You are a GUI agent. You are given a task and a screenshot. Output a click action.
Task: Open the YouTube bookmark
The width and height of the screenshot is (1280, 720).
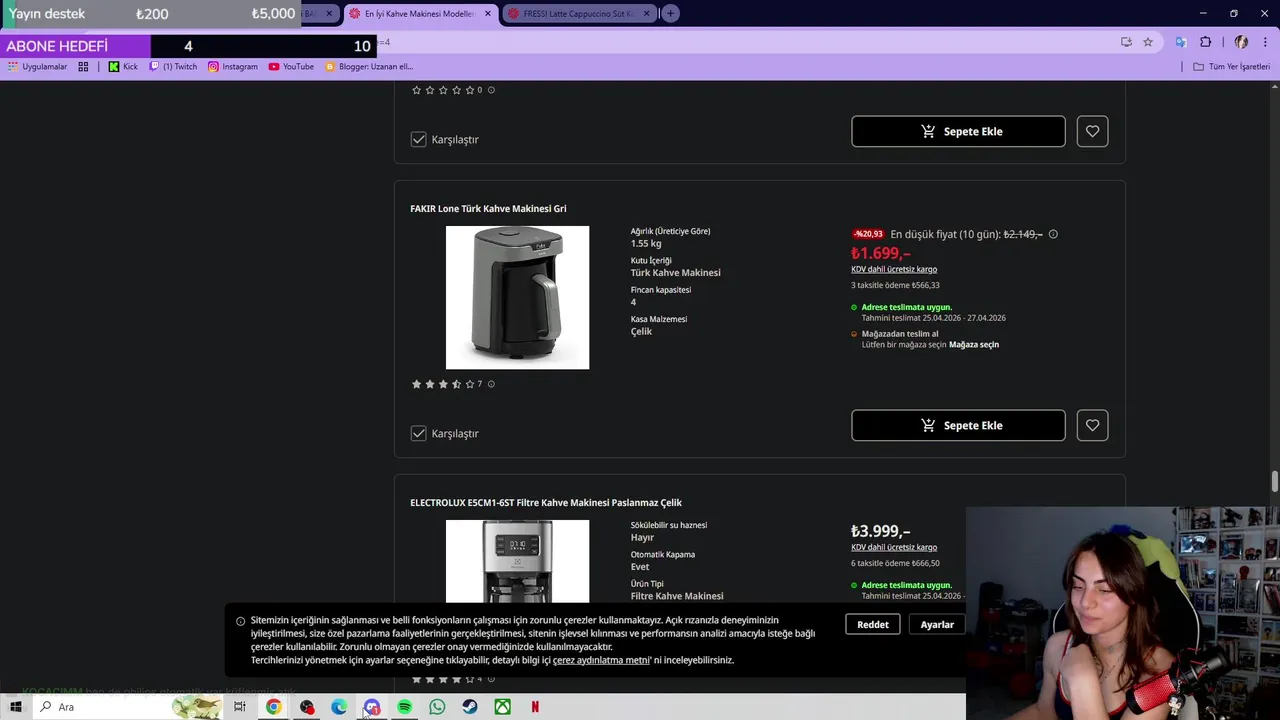tap(291, 67)
